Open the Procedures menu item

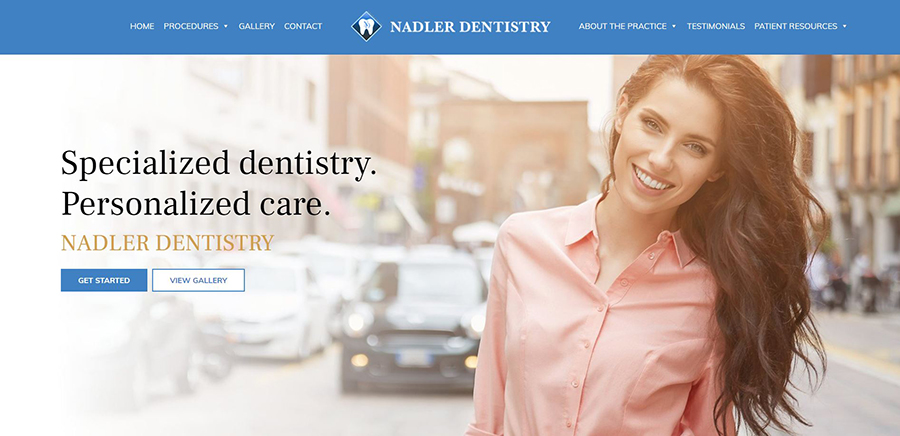191,26
